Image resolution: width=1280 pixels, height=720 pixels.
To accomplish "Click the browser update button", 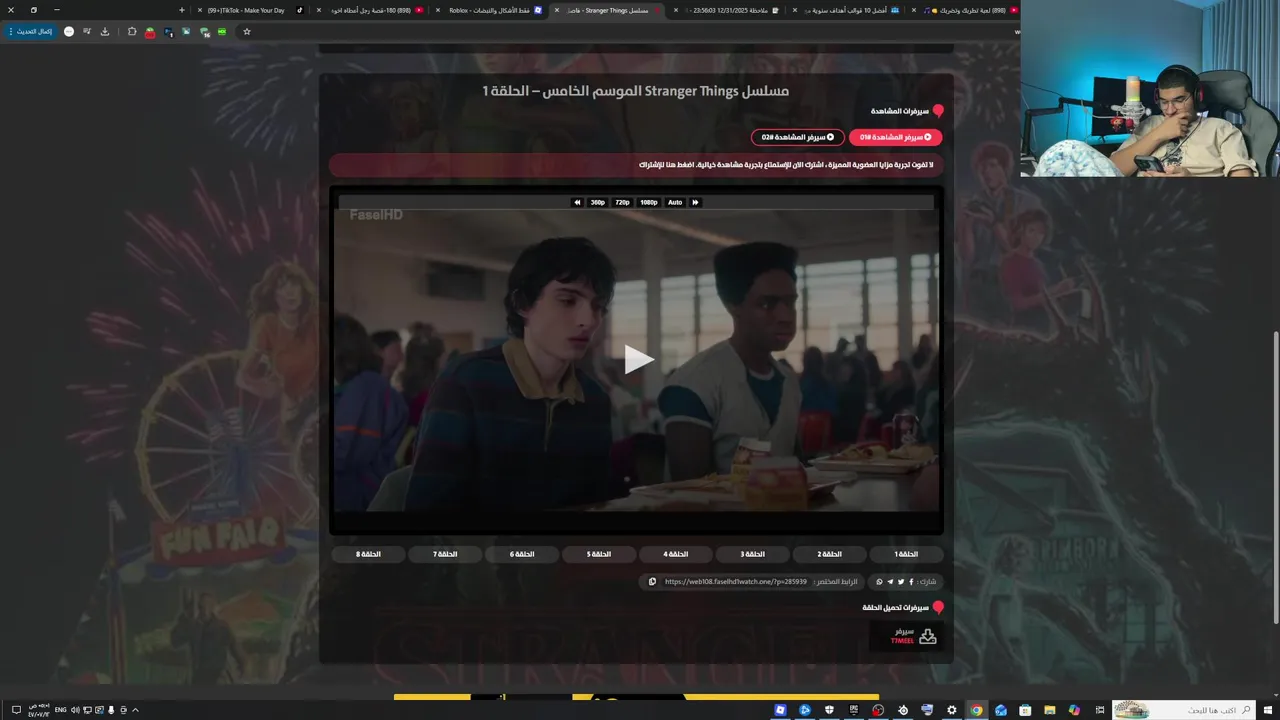I will [33, 32].
